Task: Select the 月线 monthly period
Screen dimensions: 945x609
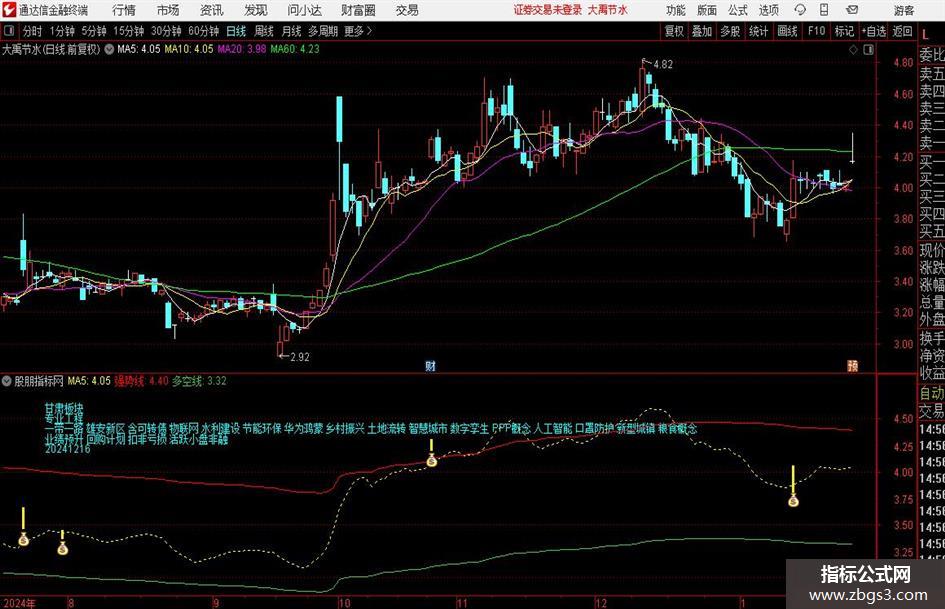Action: click(x=291, y=31)
